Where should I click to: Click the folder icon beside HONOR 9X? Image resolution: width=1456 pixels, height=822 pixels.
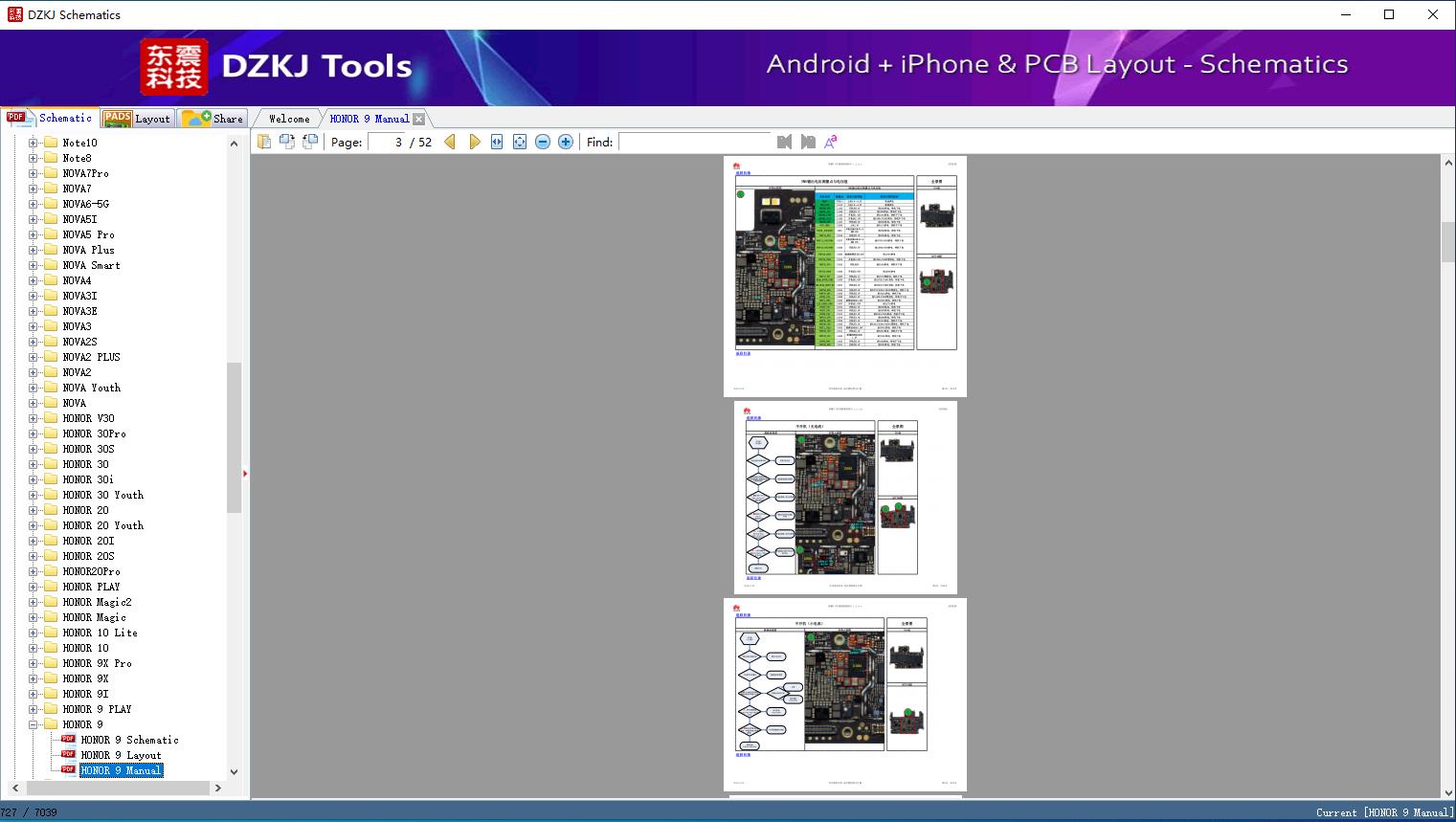[x=51, y=678]
